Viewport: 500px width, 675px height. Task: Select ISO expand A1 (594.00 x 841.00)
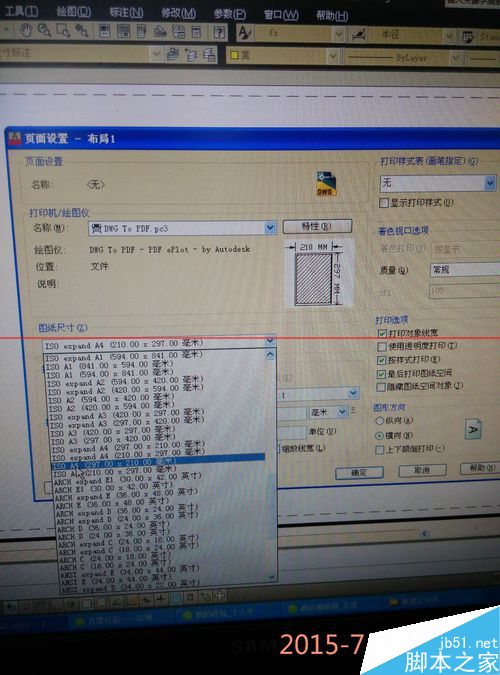pos(124,357)
